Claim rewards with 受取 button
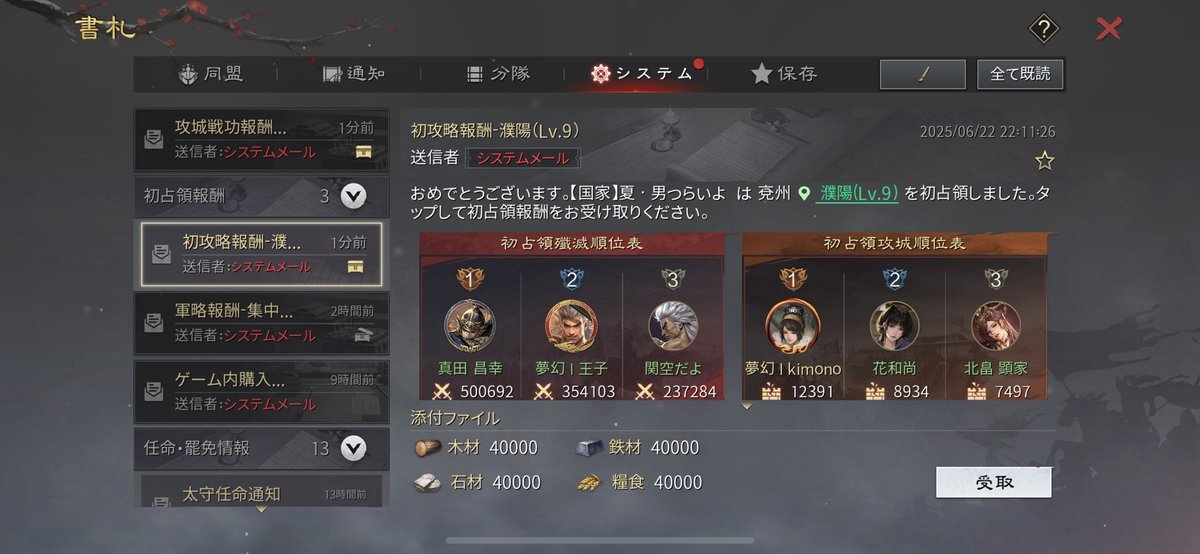 click(994, 482)
